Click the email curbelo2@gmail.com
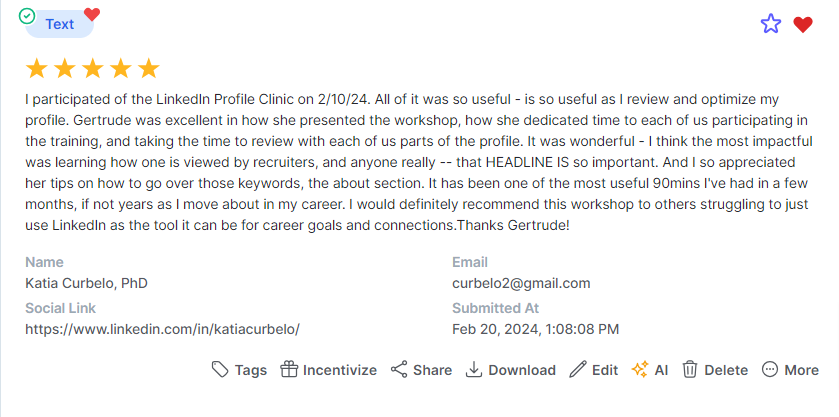This screenshot has width=839, height=417. [x=521, y=283]
